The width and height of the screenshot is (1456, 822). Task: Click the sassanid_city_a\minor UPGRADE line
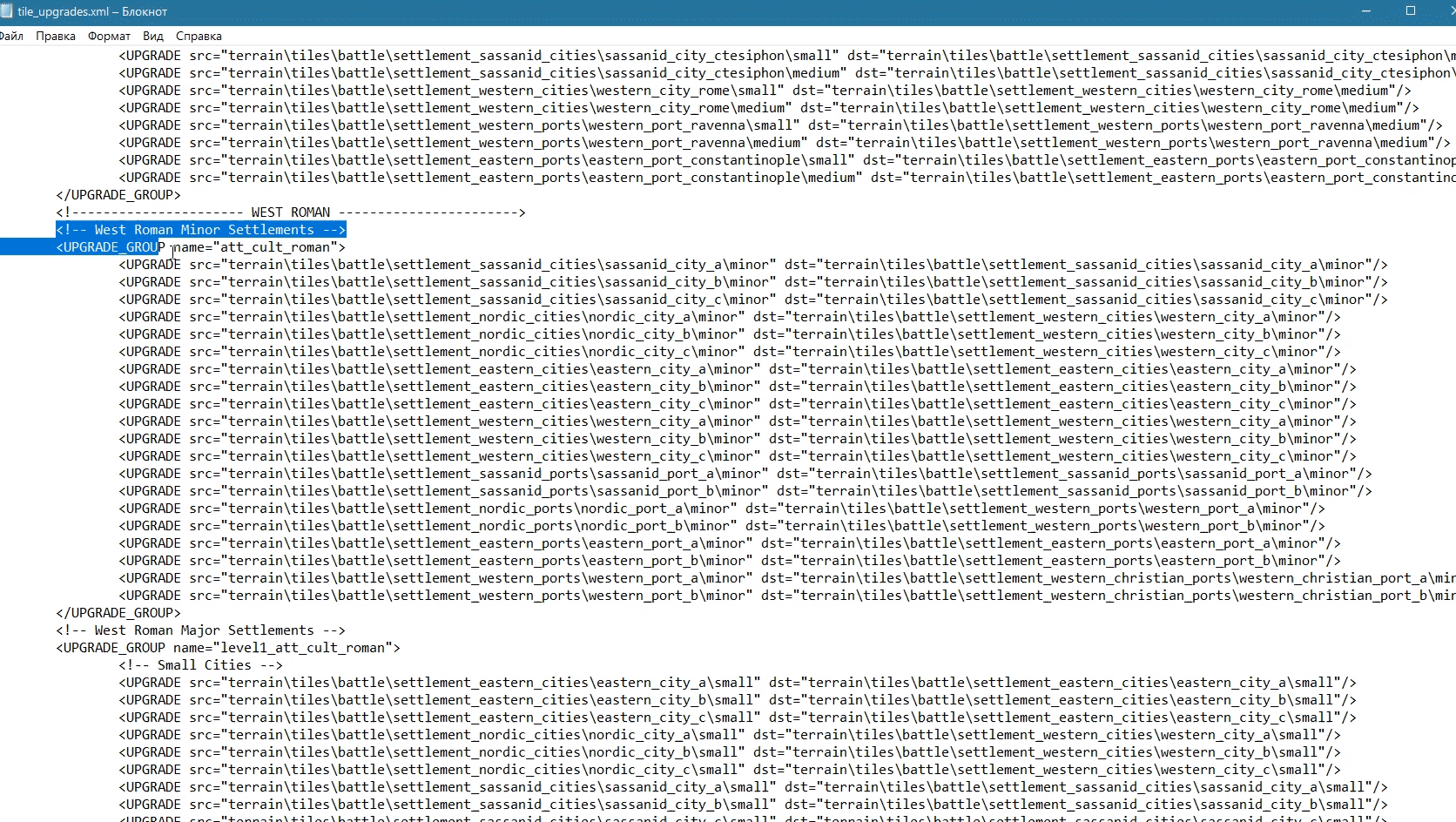(753, 265)
